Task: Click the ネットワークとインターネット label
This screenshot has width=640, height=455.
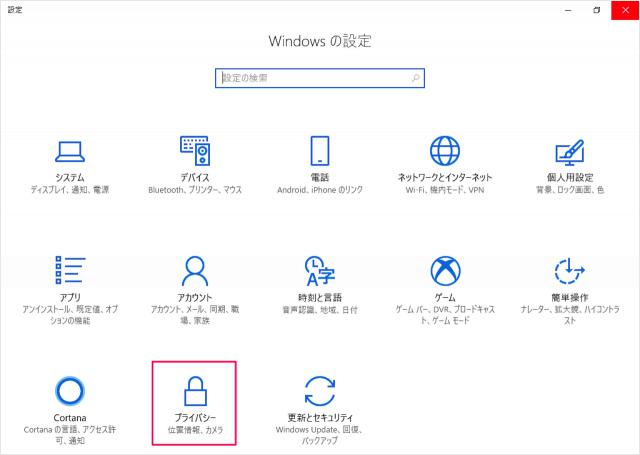Action: [445, 178]
